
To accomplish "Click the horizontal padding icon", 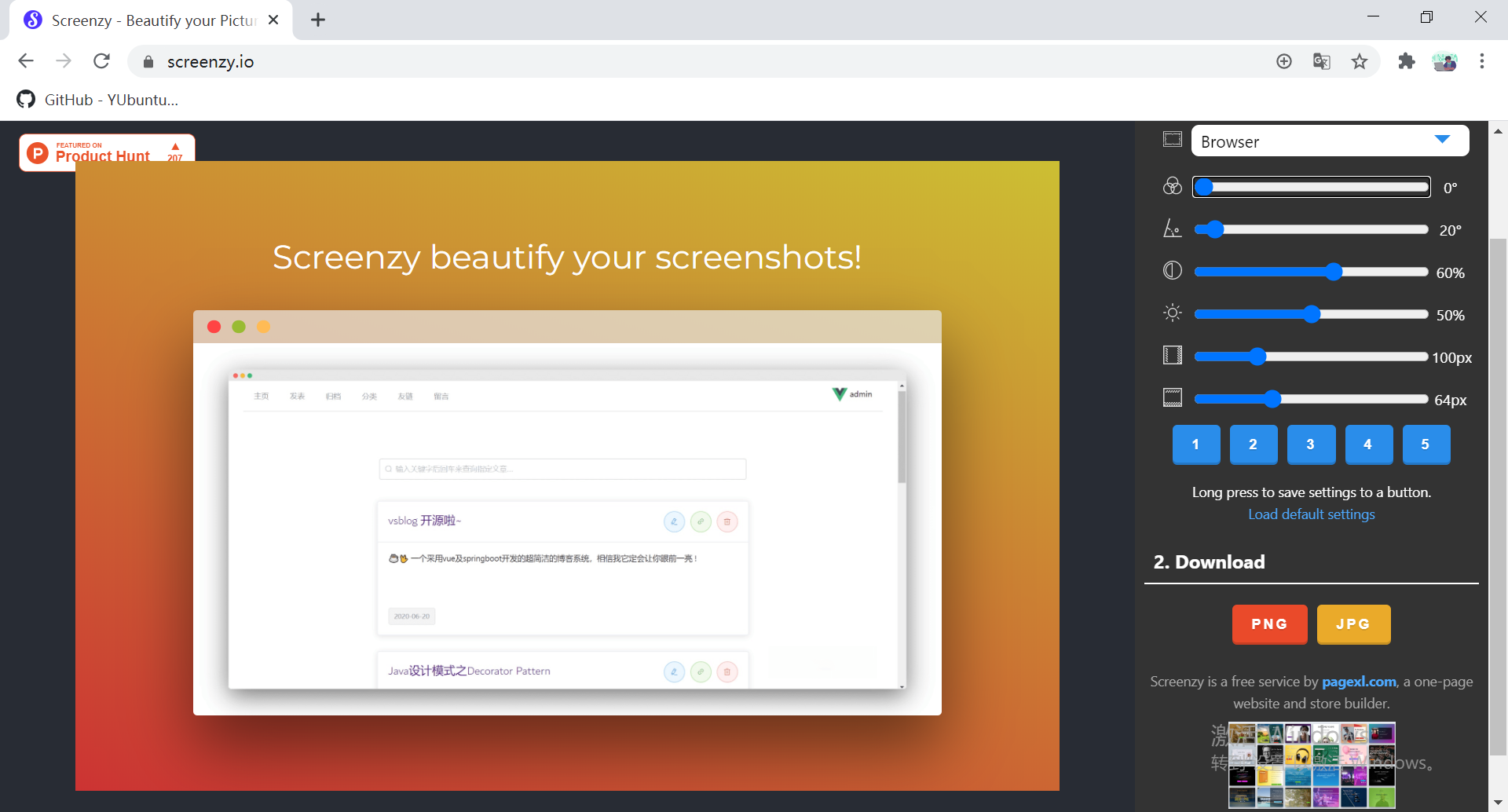I will [x=1172, y=356].
